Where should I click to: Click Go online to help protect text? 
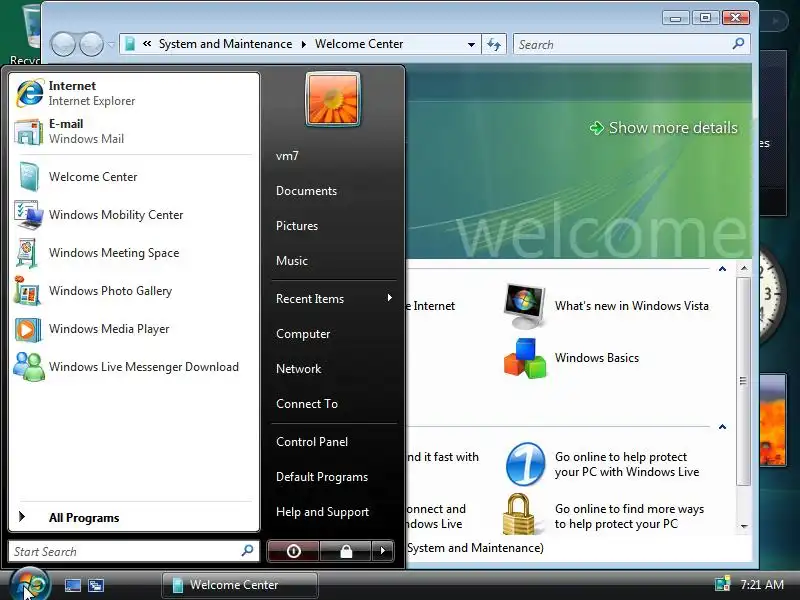pyautogui.click(x=627, y=464)
